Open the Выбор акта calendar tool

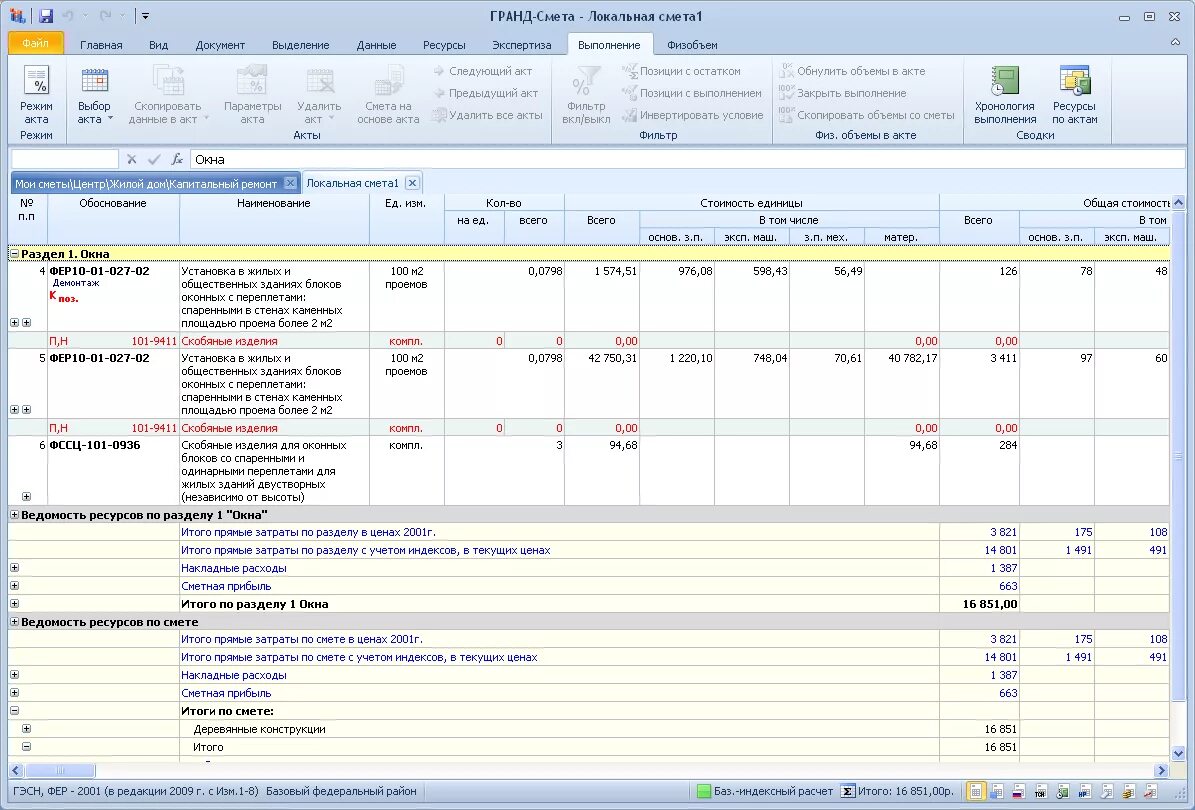point(95,82)
